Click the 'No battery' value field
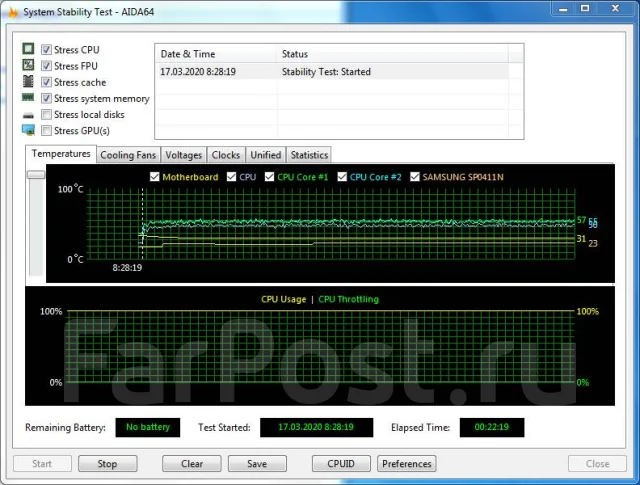Screen dimensions: 640x485 click(148, 427)
